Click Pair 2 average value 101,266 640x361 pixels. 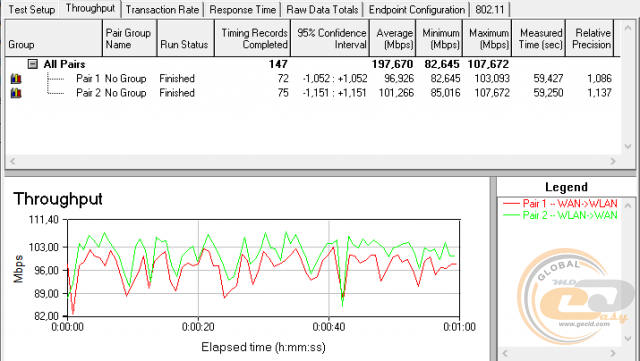pyautogui.click(x=396, y=93)
